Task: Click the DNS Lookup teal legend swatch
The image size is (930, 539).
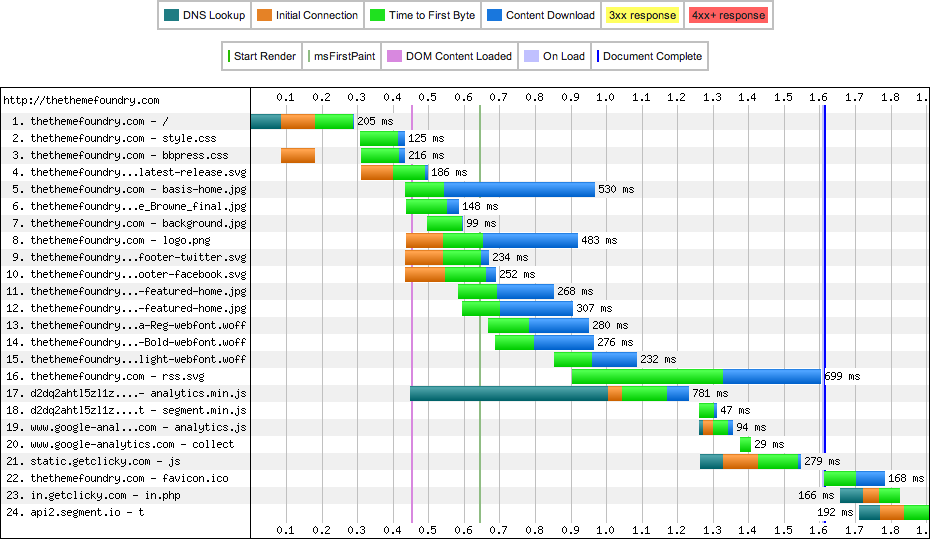Action: (171, 15)
